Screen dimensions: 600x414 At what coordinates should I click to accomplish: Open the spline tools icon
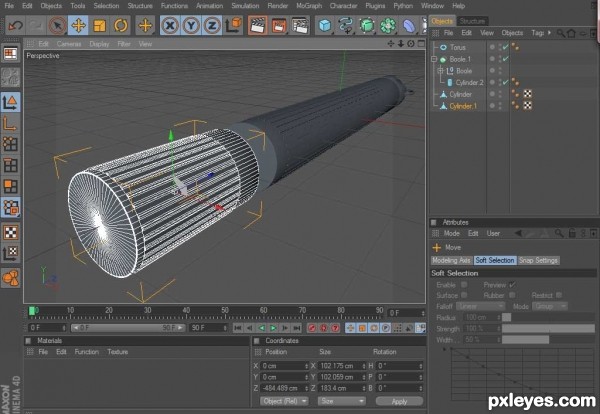tap(346, 26)
